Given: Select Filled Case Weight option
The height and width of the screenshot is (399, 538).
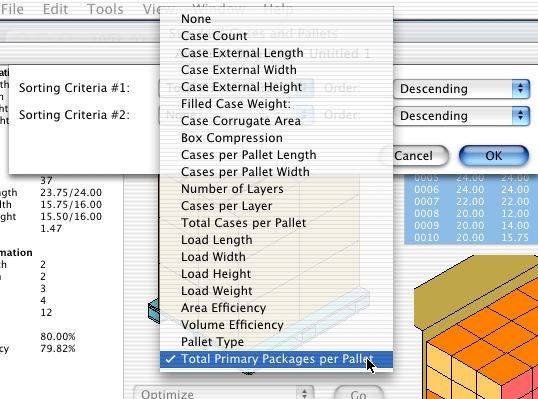Looking at the screenshot, I should pyautogui.click(x=276, y=104).
